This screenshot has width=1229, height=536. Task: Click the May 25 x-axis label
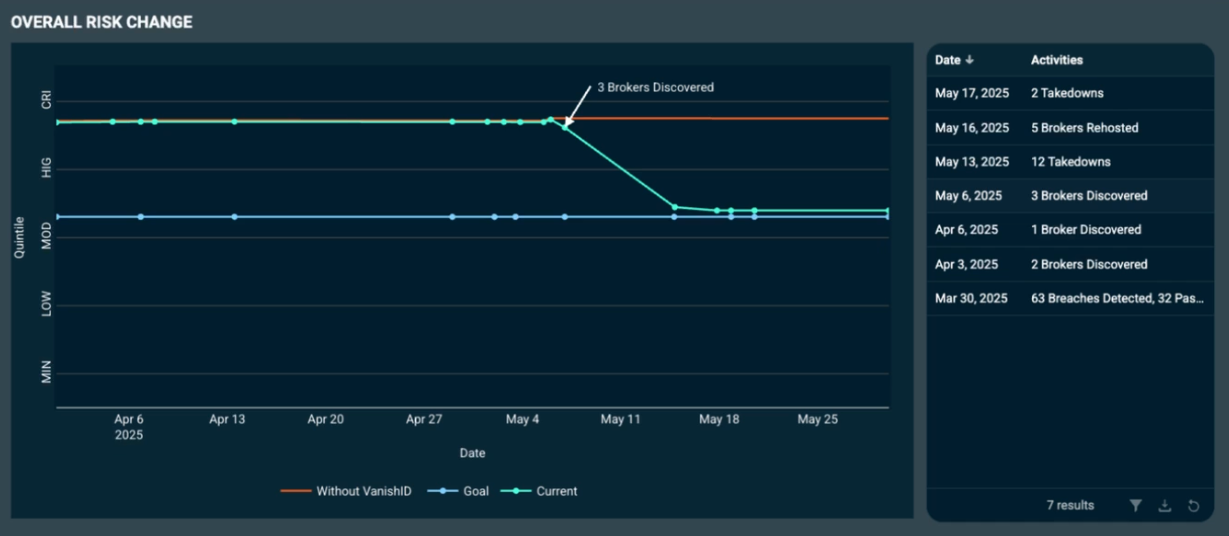click(817, 420)
